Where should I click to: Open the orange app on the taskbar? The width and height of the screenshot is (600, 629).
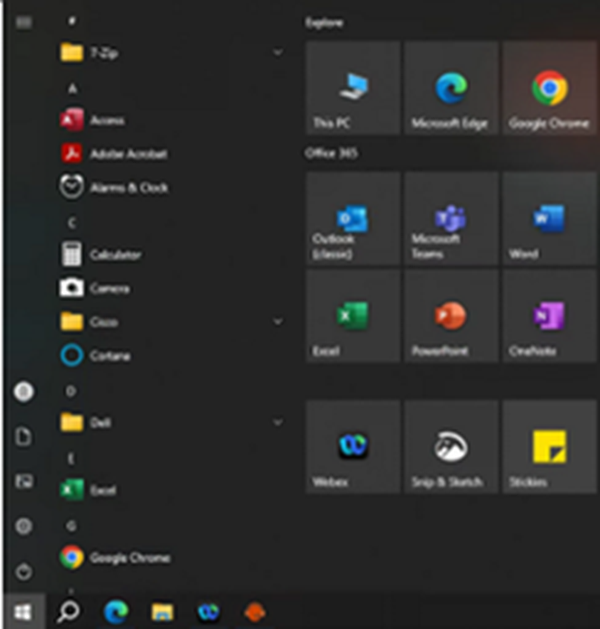(x=255, y=612)
